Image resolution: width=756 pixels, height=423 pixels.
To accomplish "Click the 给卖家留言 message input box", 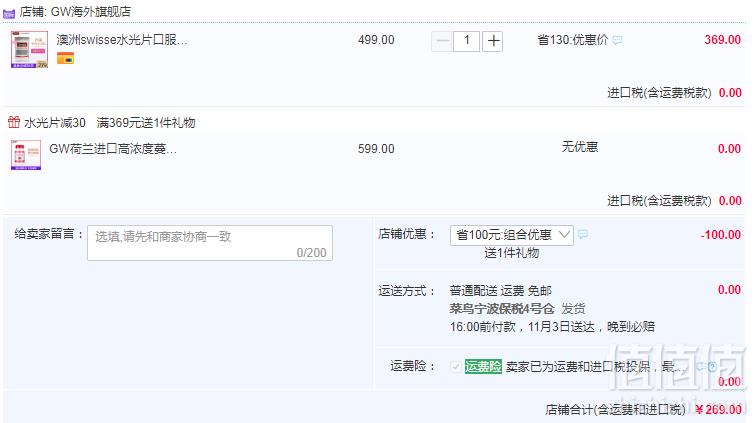I will click(210, 243).
